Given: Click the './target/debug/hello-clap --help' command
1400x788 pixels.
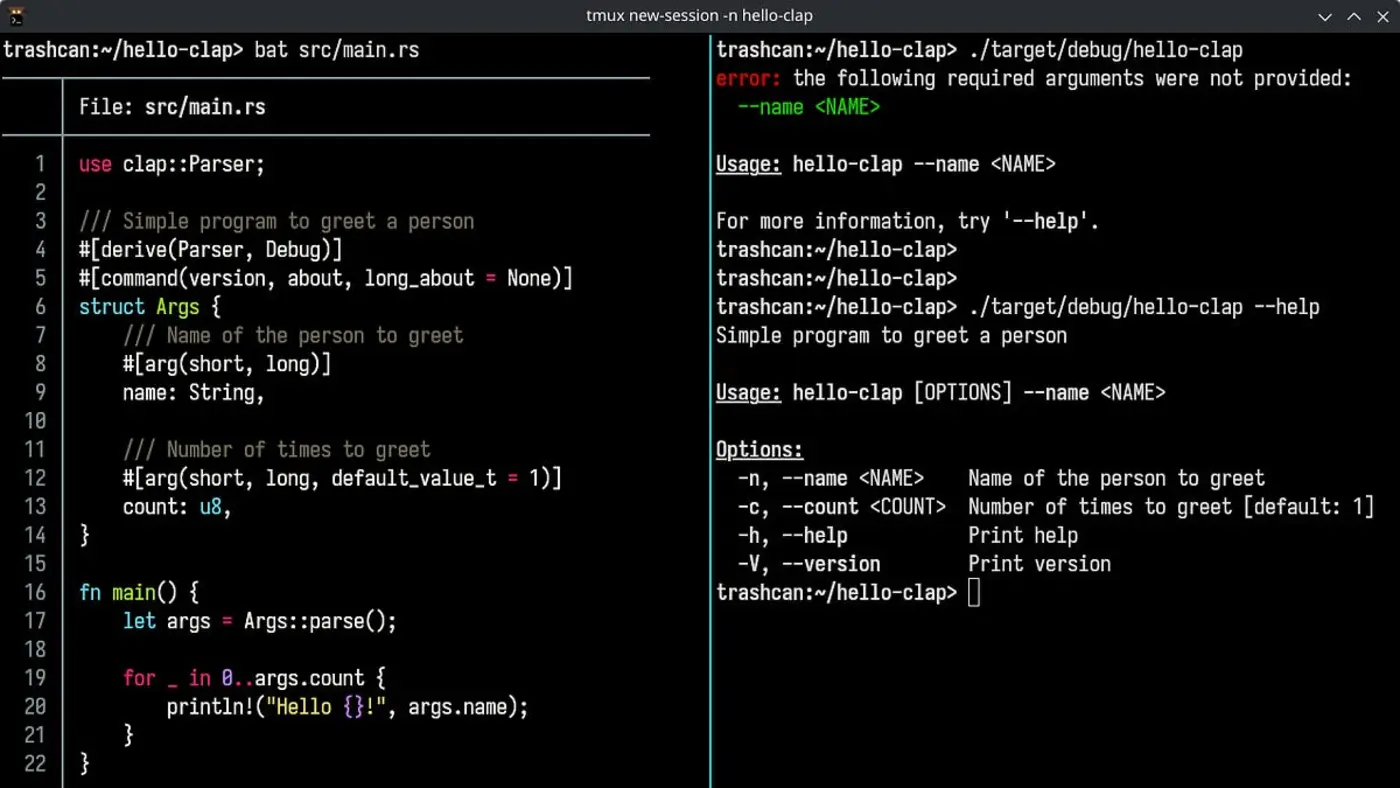Looking at the screenshot, I should point(1144,307).
